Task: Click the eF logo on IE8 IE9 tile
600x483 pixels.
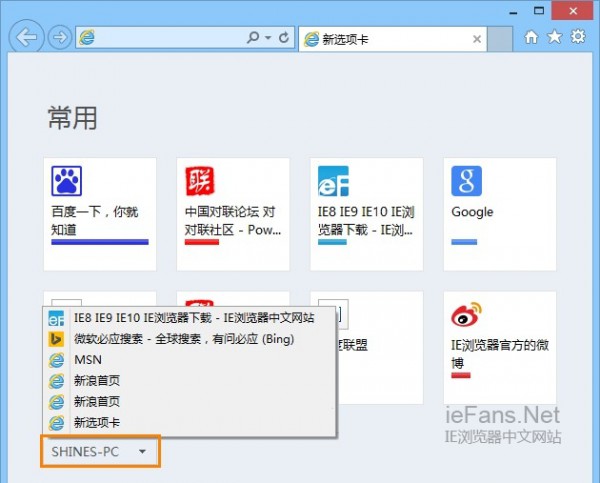Action: tap(333, 181)
